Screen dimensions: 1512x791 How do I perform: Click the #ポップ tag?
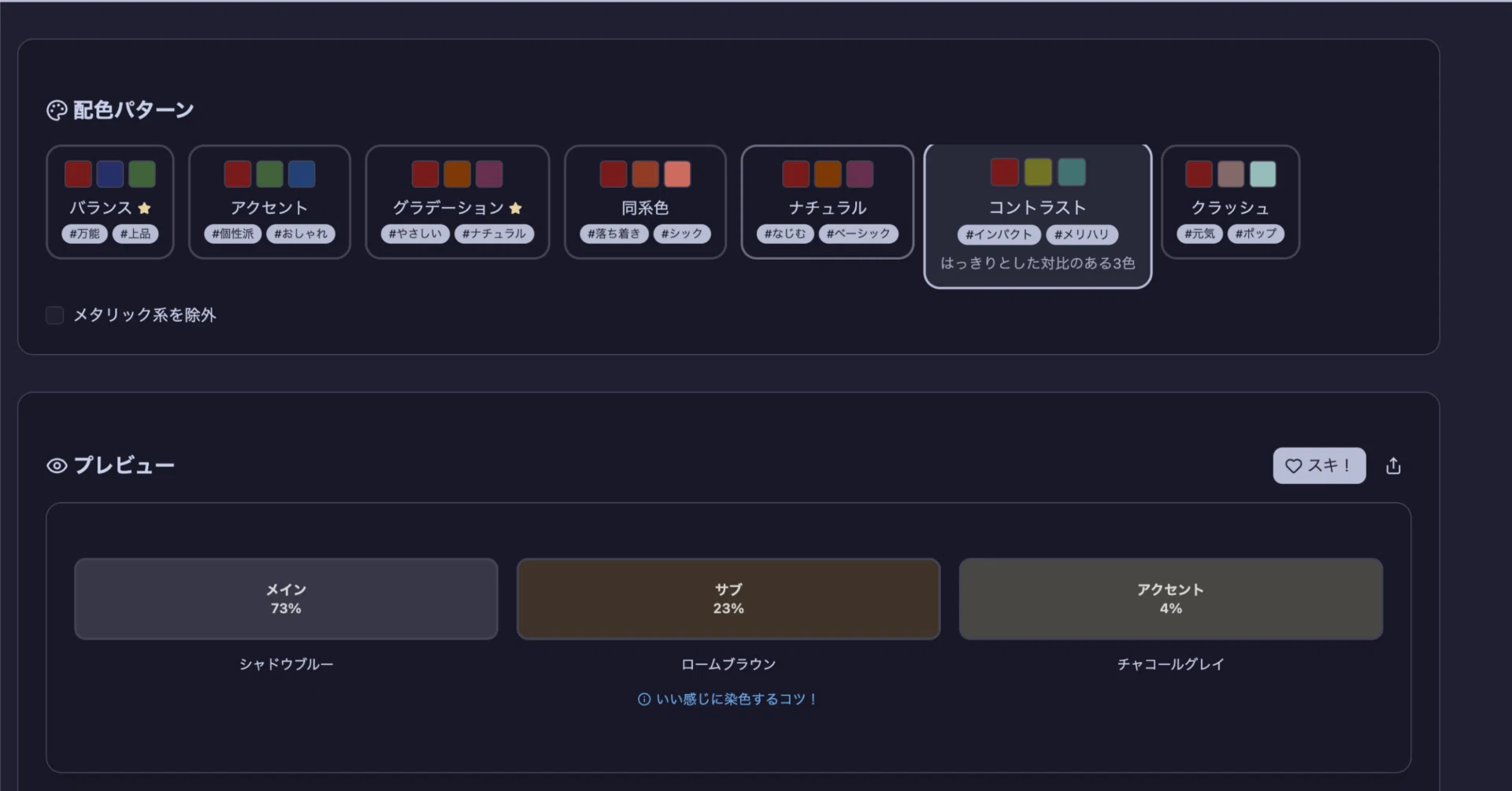(1256, 234)
